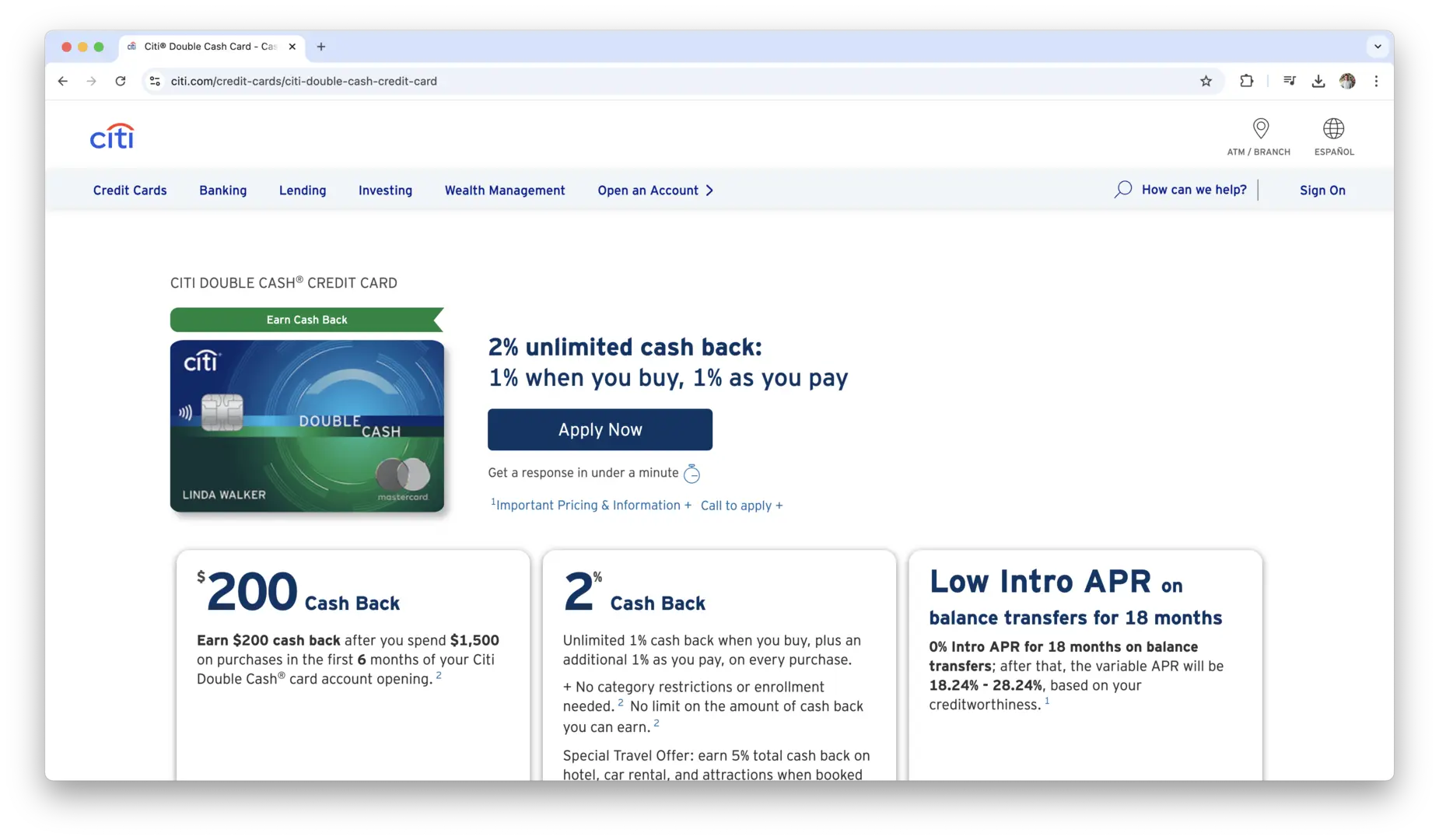Click the search magnifier icon
This screenshot has height=840, width=1439.
[x=1122, y=190]
